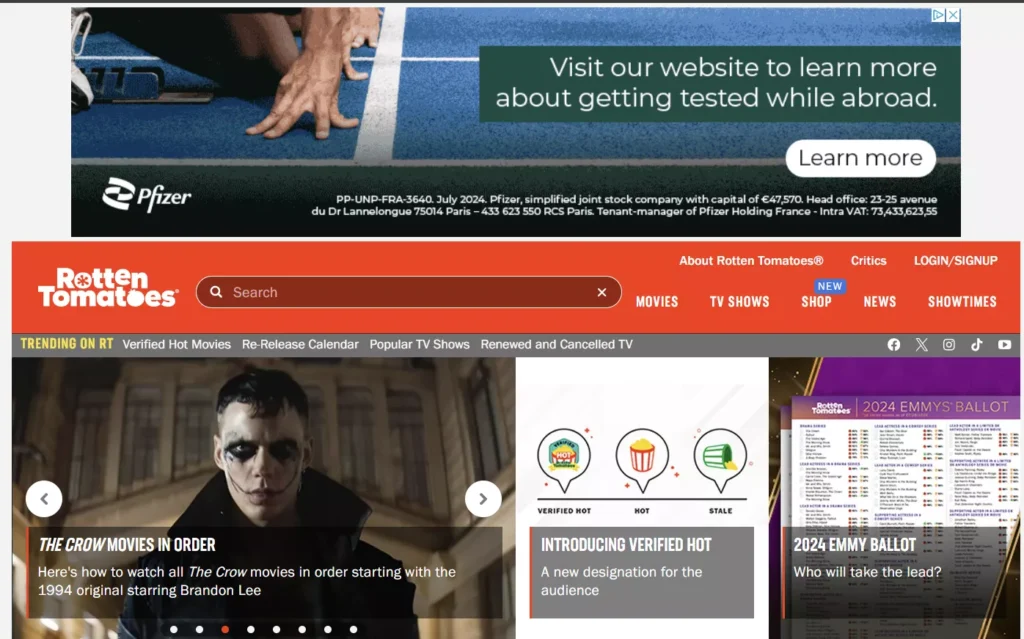Close the Pfizer ad banner

(x=953, y=15)
